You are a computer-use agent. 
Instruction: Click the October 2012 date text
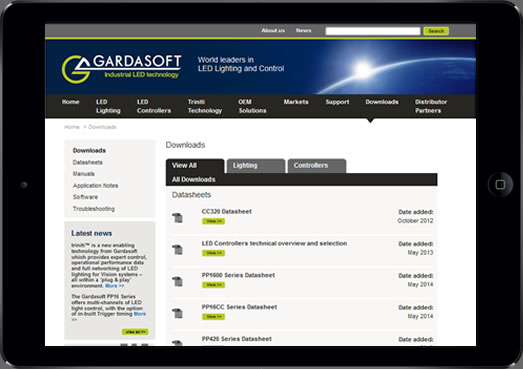click(415, 221)
